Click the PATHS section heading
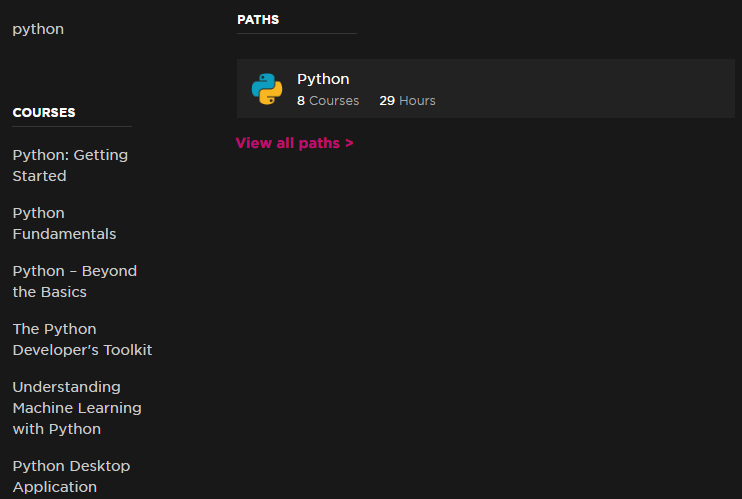The image size is (742, 499). click(x=258, y=20)
